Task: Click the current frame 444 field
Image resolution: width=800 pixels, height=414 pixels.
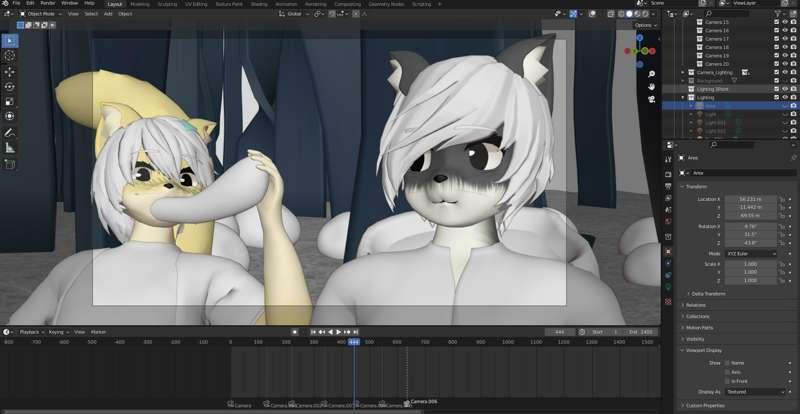Action: [560, 332]
